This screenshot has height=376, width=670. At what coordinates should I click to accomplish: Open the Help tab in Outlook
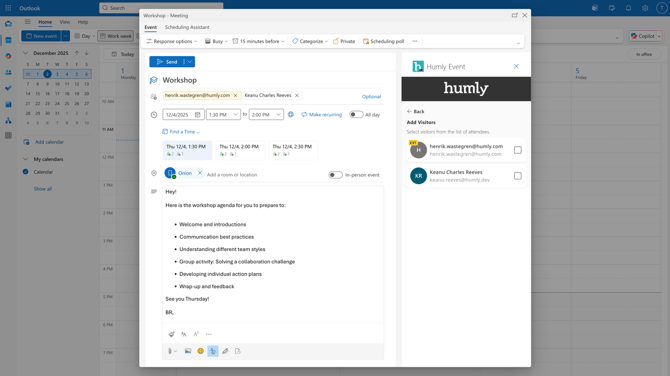click(83, 22)
